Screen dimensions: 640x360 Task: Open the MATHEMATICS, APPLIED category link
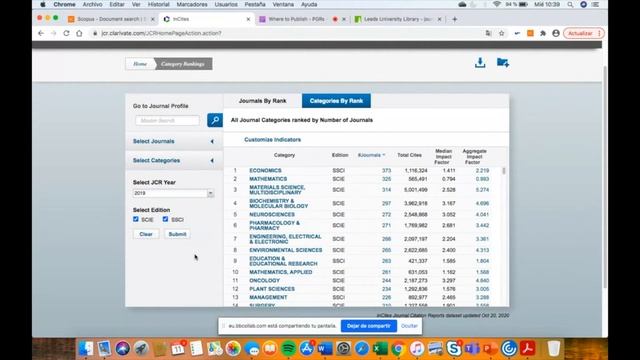coord(281,272)
